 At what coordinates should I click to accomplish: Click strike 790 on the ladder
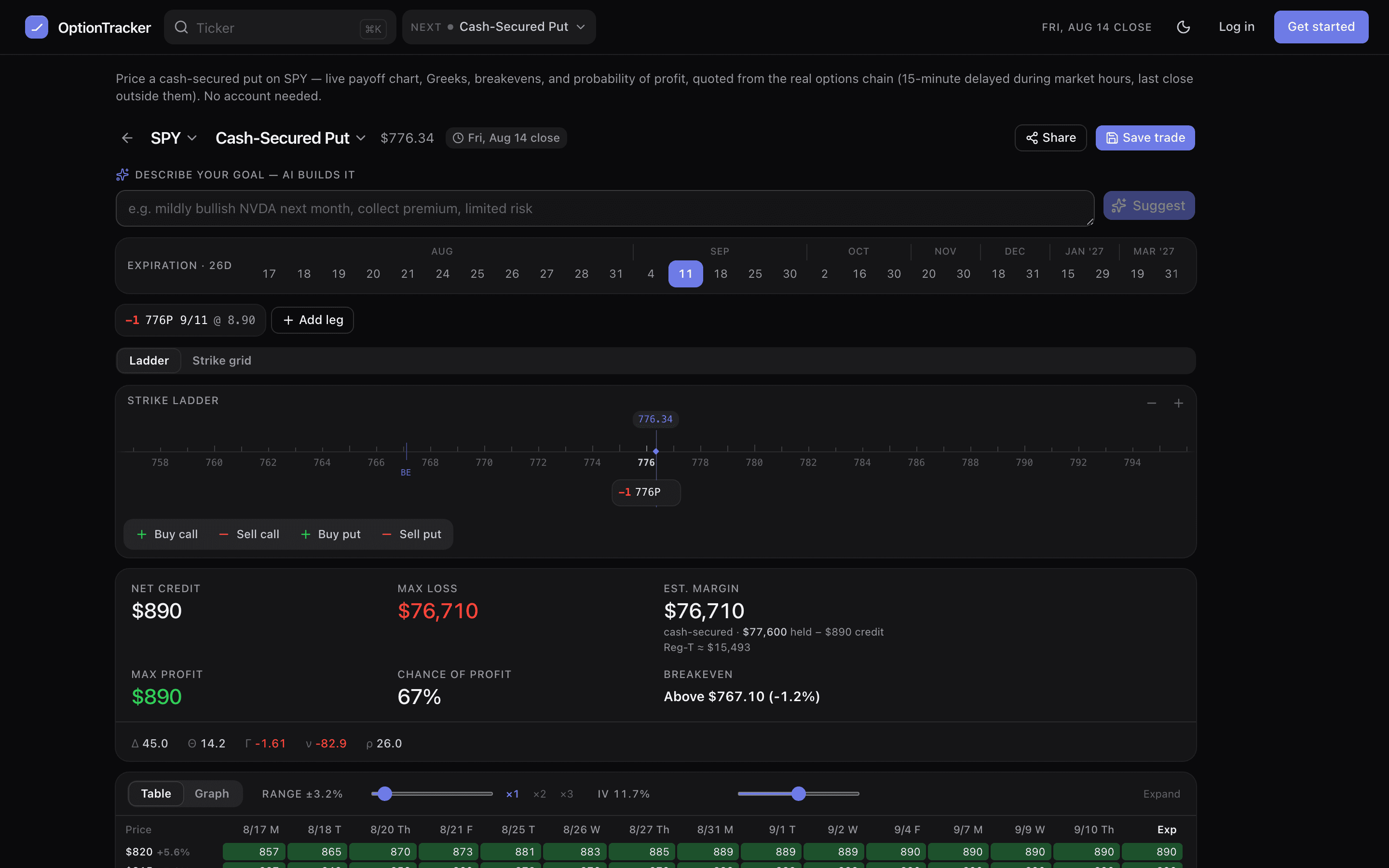pos(1024,462)
